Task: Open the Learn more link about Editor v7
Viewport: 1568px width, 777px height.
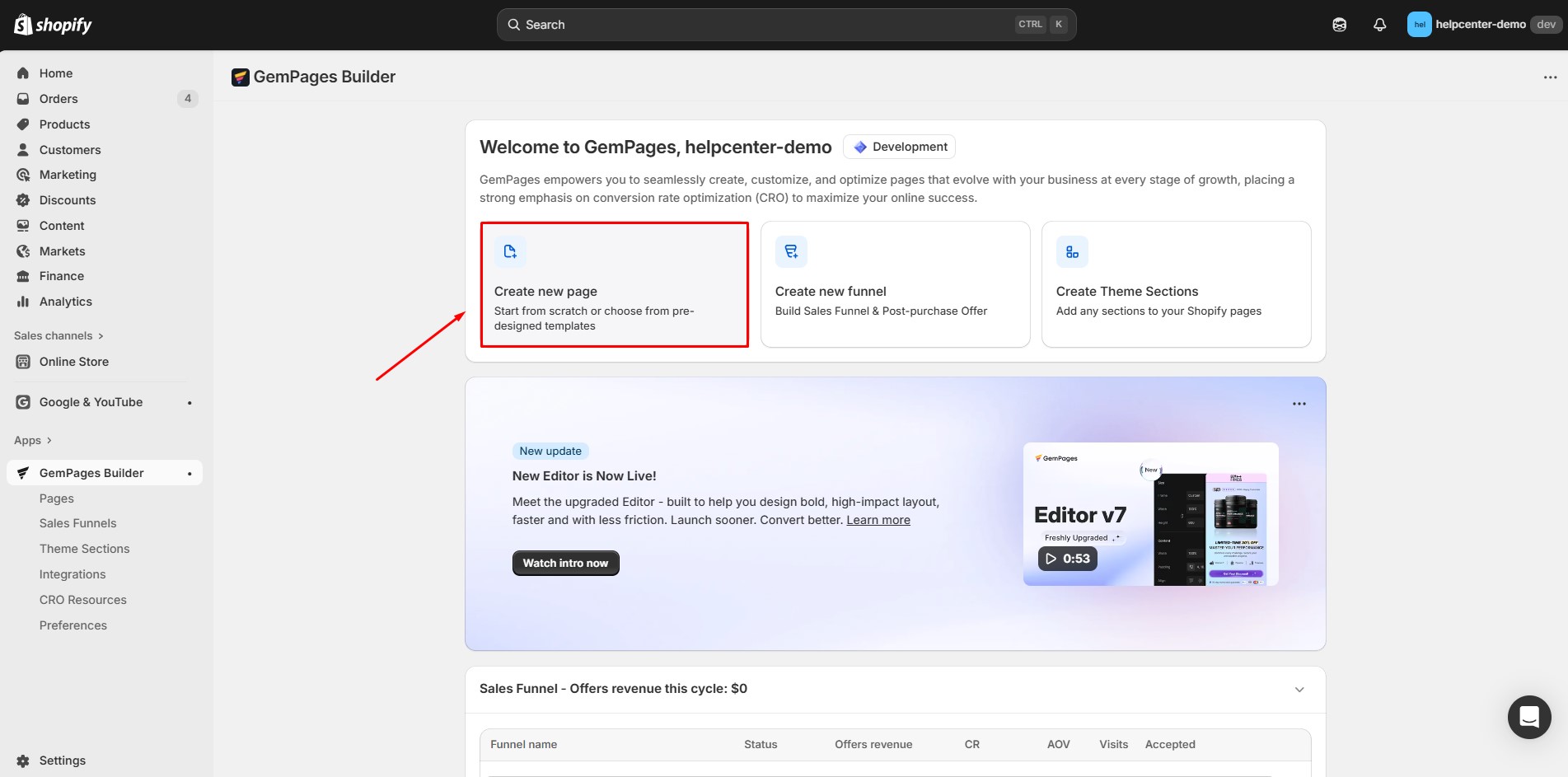Action: click(878, 519)
